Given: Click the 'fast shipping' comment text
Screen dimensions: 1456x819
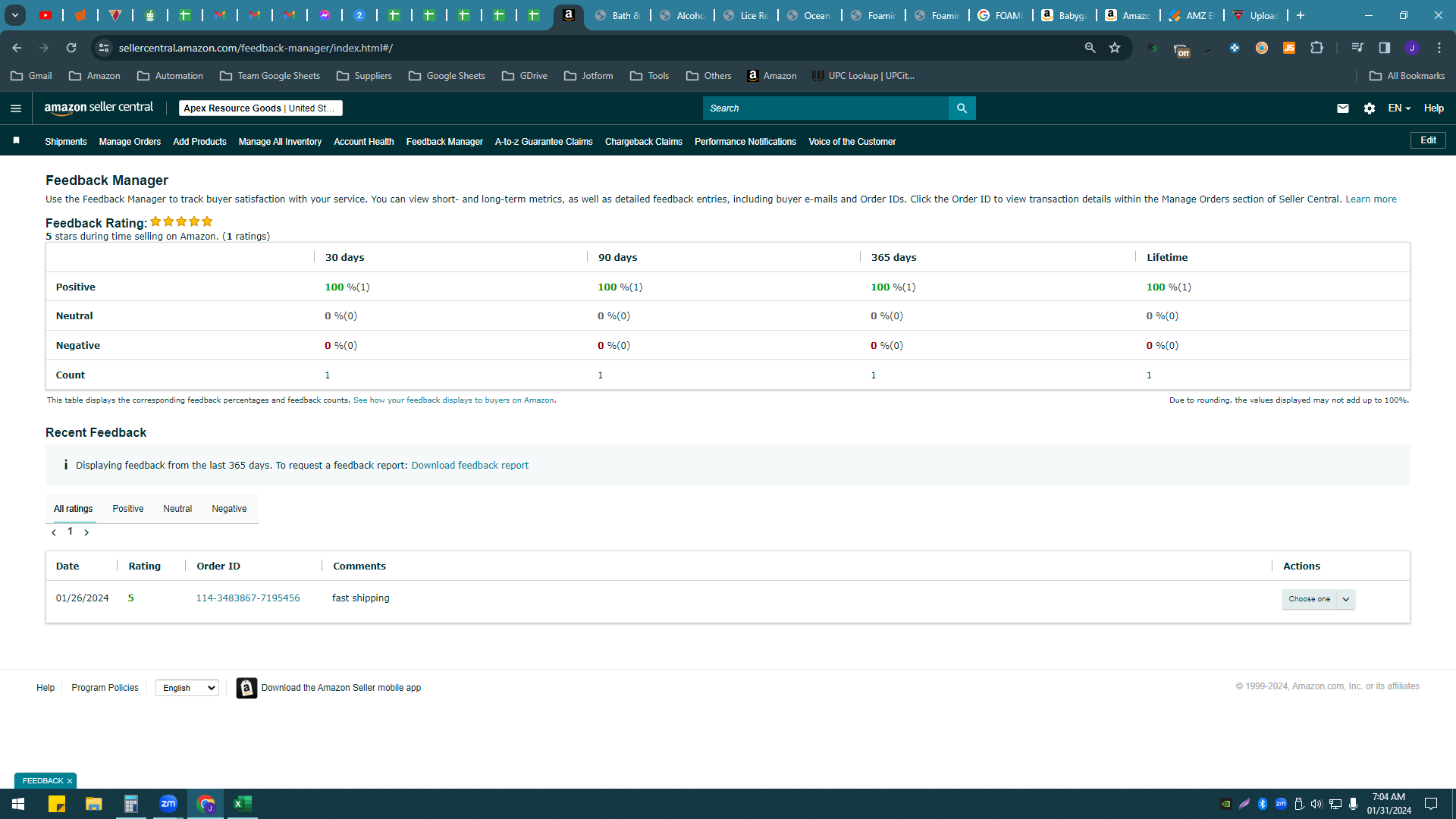Looking at the screenshot, I should (x=361, y=598).
